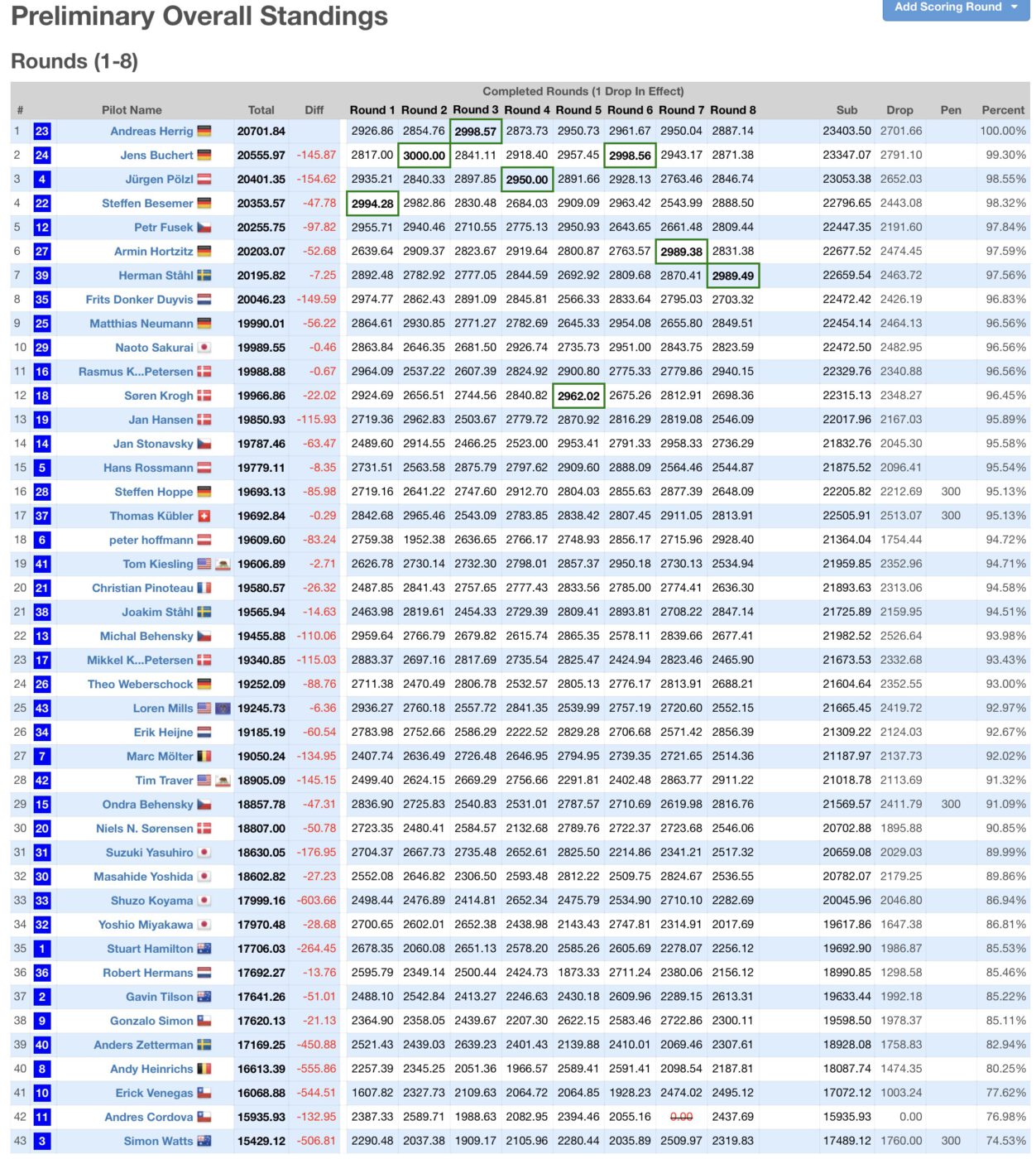Click the Swedish flag beside Herman Ståhl
The height and width of the screenshot is (1159, 1036).
pos(204,276)
